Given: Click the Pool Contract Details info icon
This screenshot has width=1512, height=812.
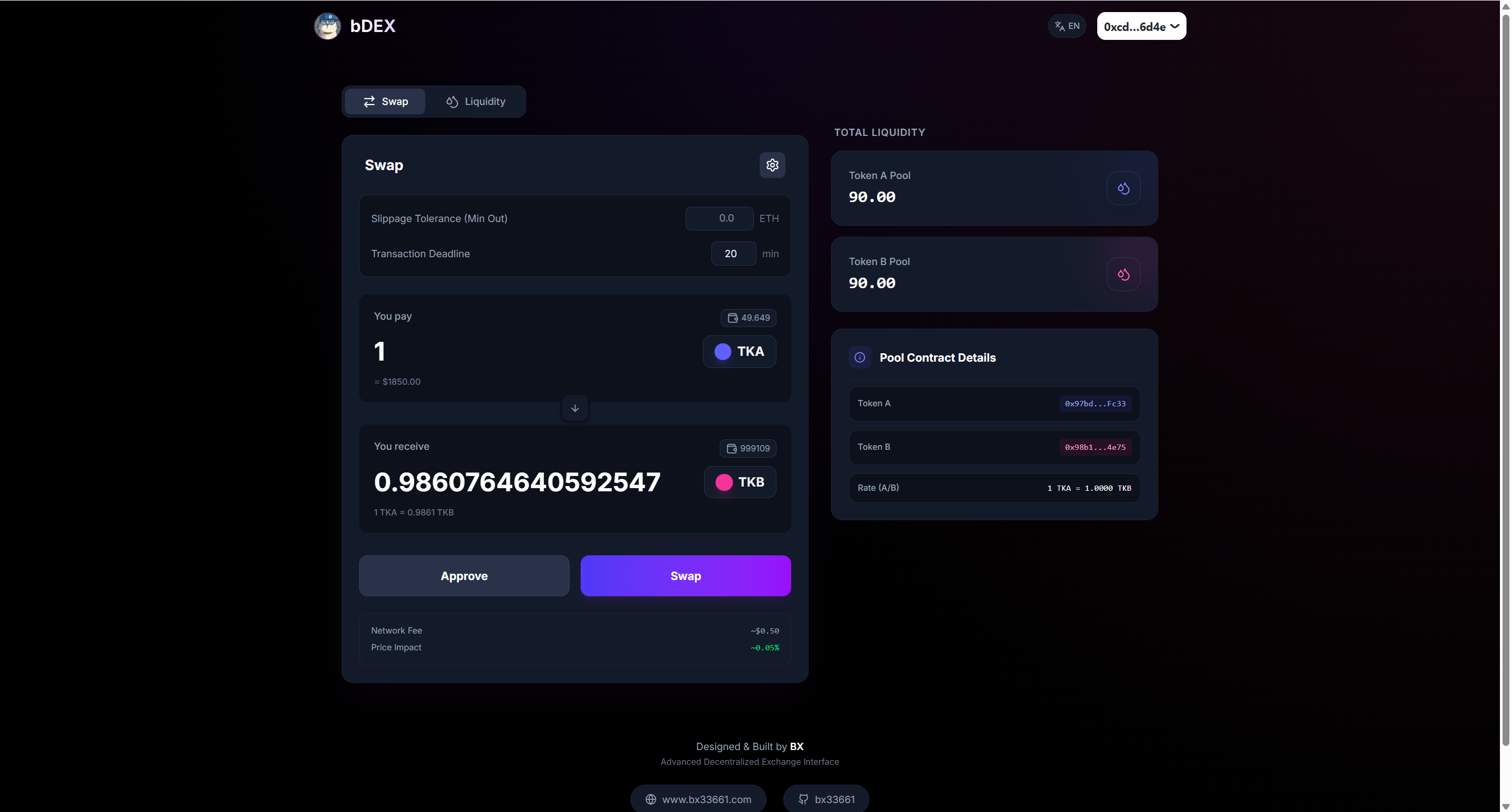Looking at the screenshot, I should pos(859,357).
